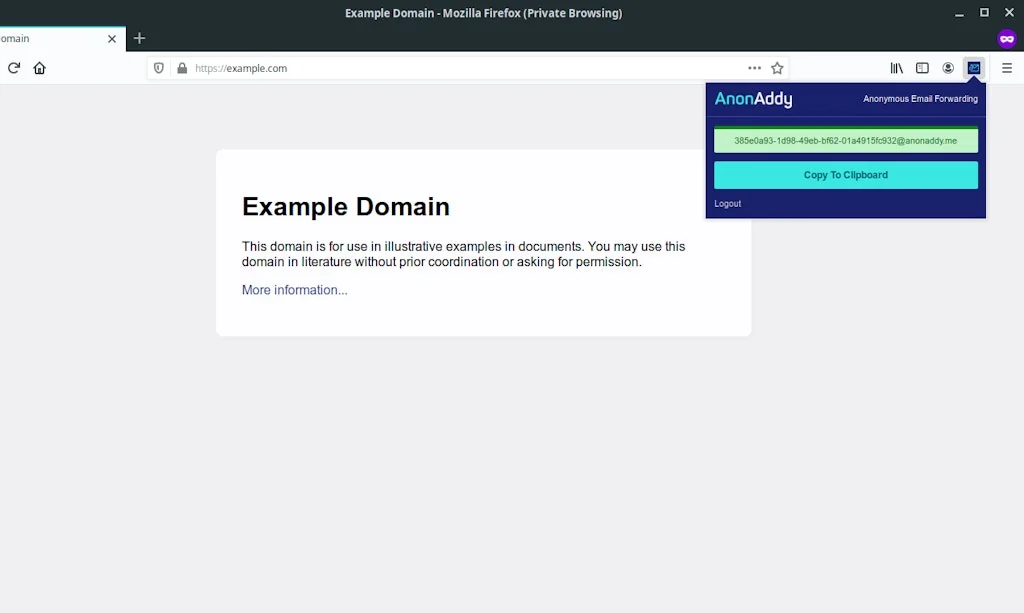This screenshot has width=1024, height=613.
Task: Open the Firefox account icon
Action: click(948, 68)
